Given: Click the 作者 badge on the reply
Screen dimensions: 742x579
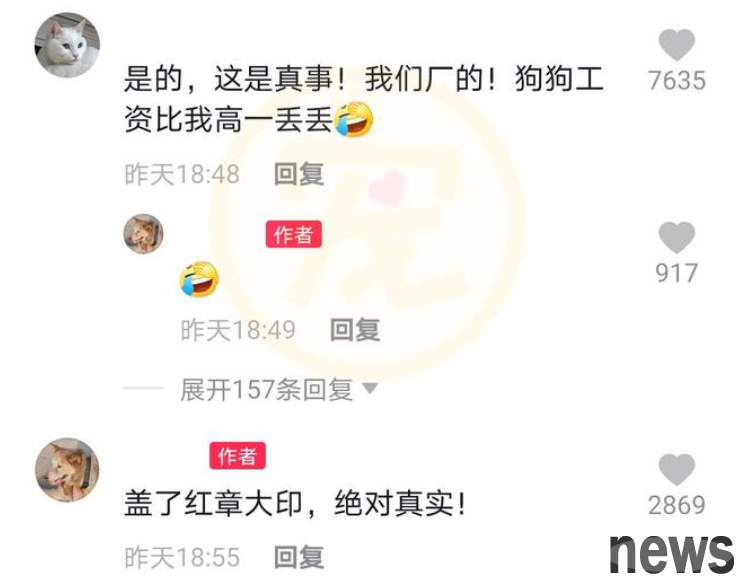Looking at the screenshot, I should pos(293,234).
